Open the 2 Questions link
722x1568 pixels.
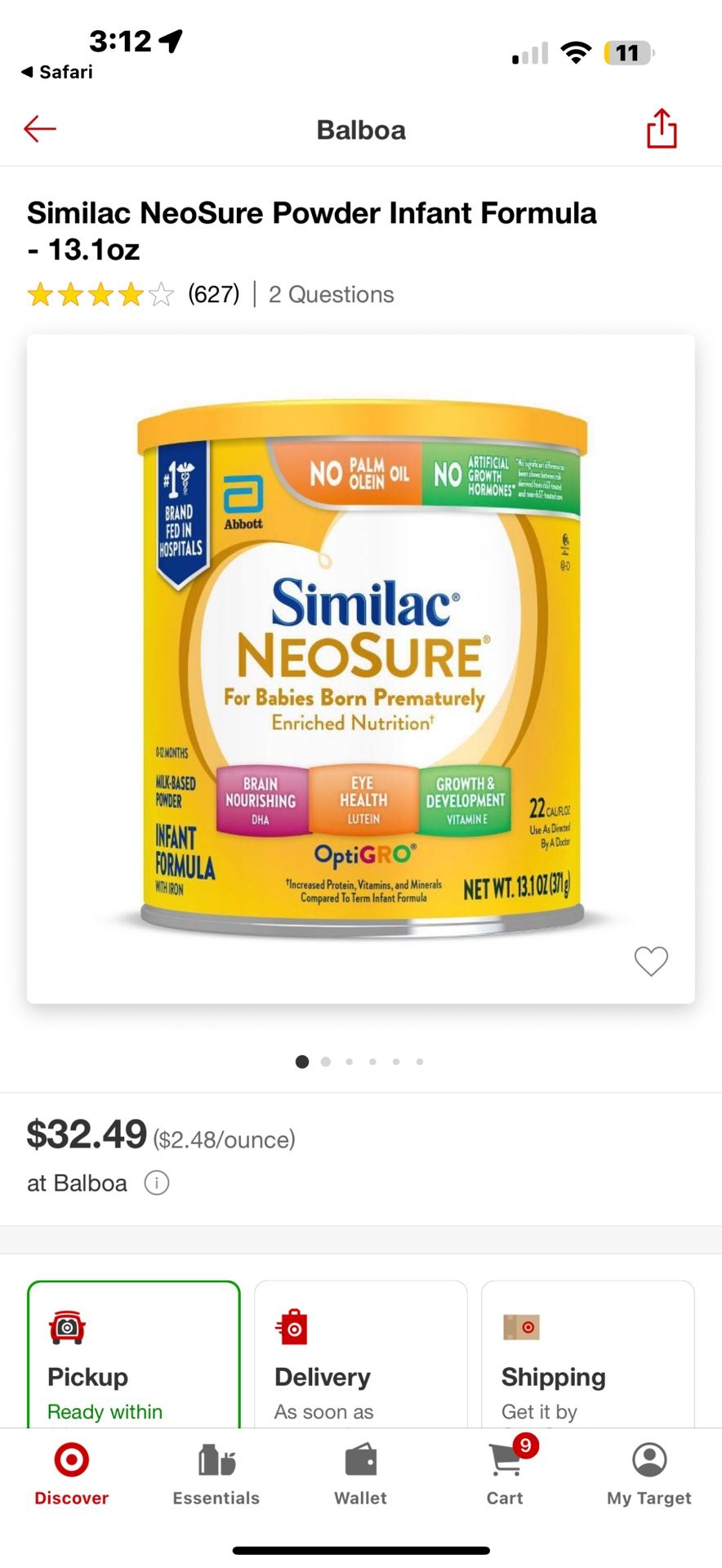point(332,294)
